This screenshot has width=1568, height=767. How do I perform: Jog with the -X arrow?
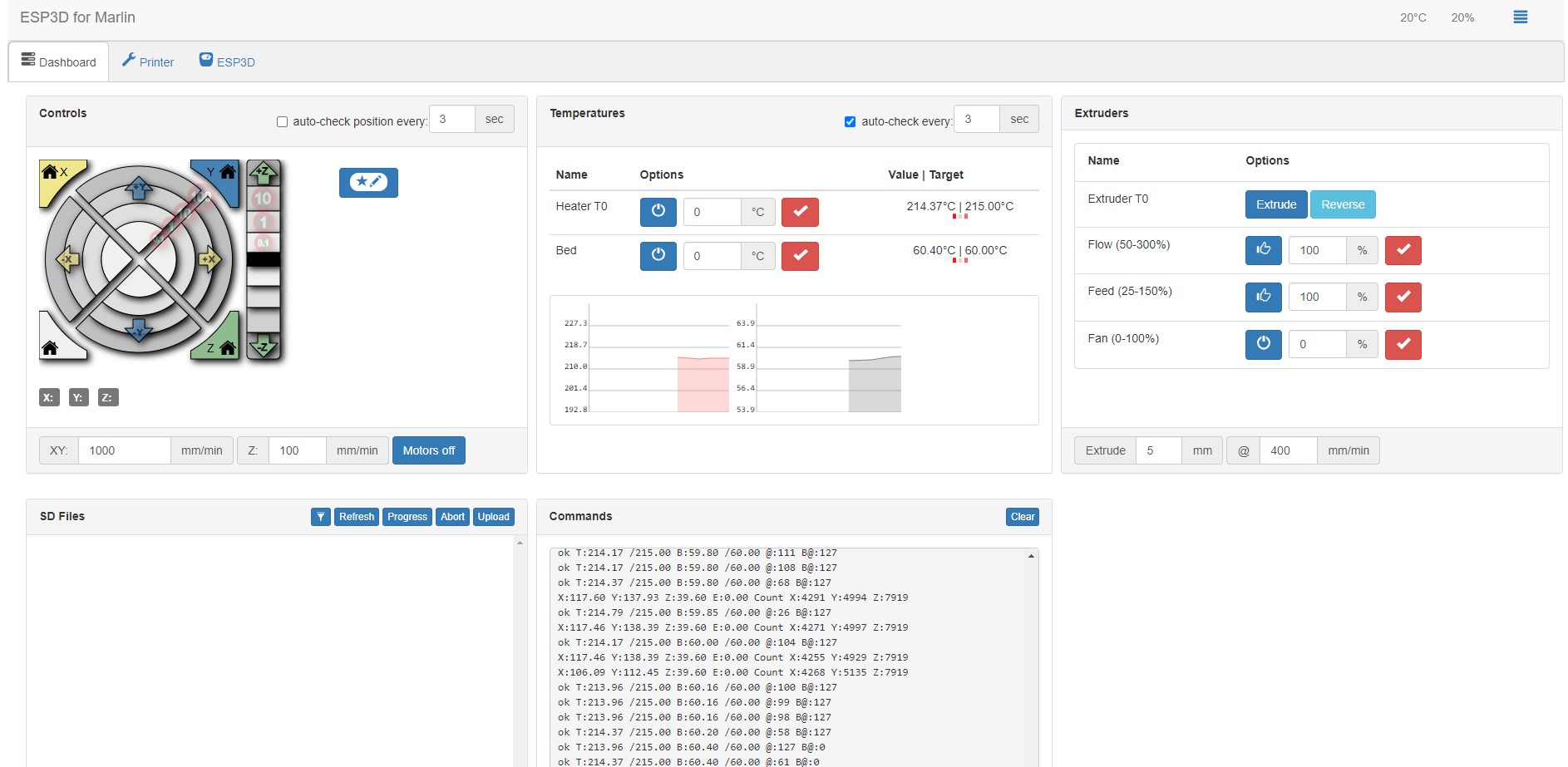tap(67, 259)
